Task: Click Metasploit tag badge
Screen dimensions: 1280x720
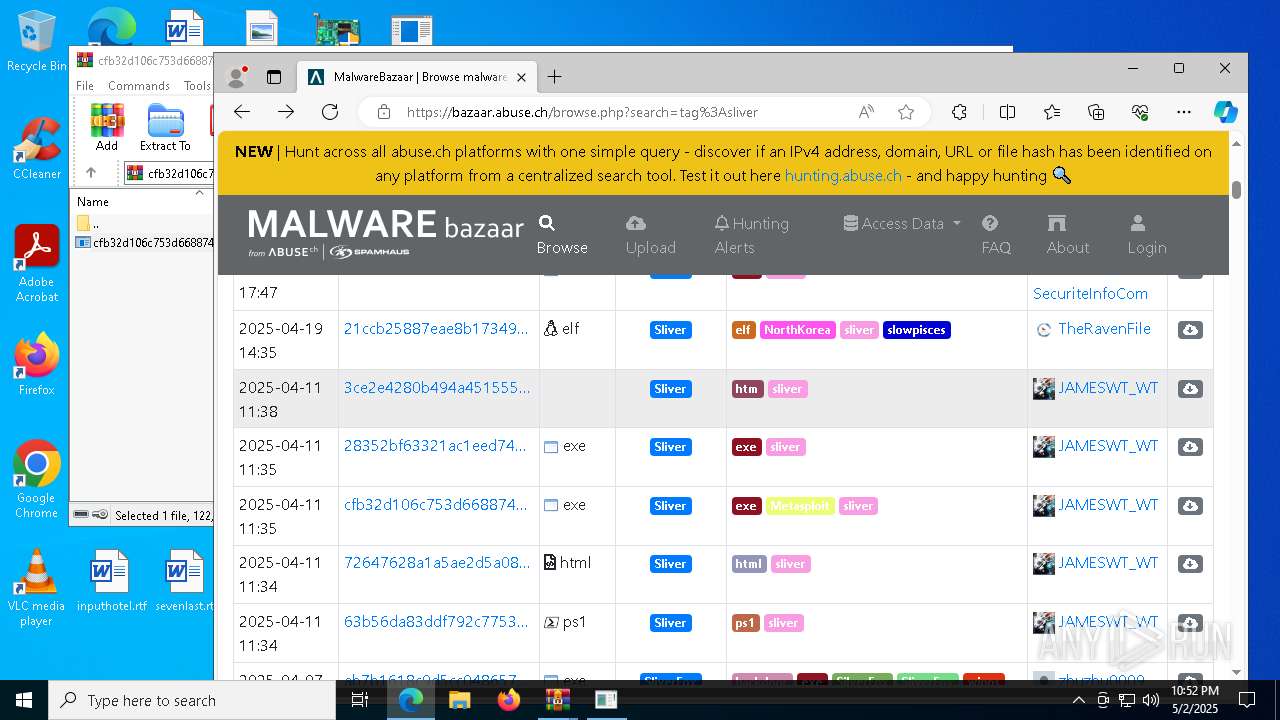Action: pos(800,506)
